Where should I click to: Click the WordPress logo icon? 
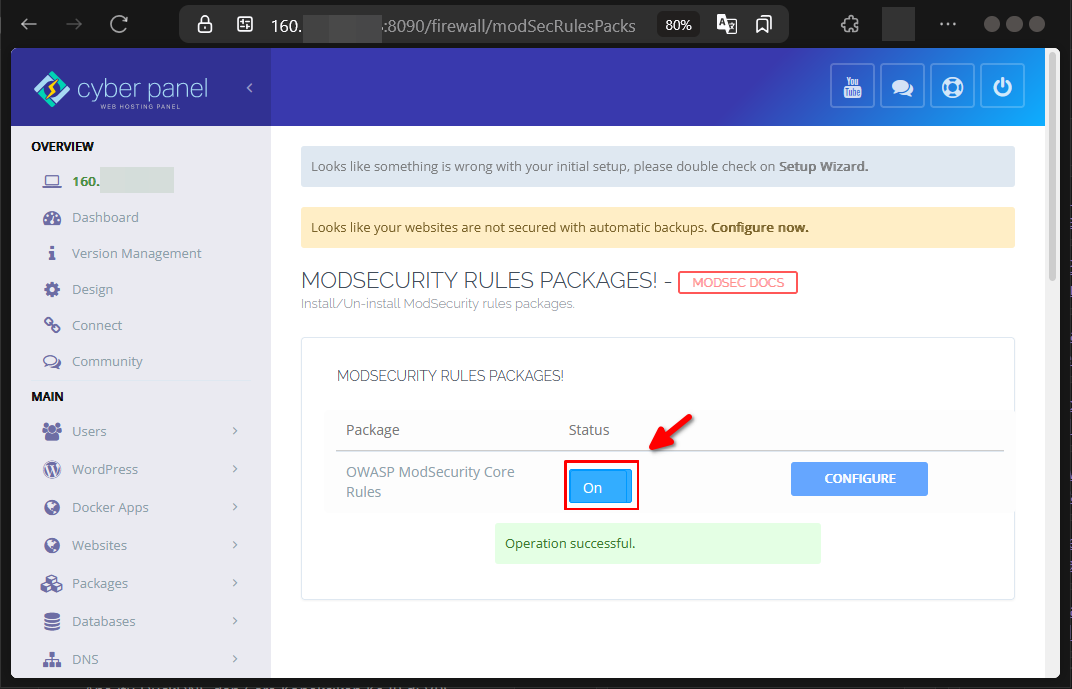coord(52,470)
